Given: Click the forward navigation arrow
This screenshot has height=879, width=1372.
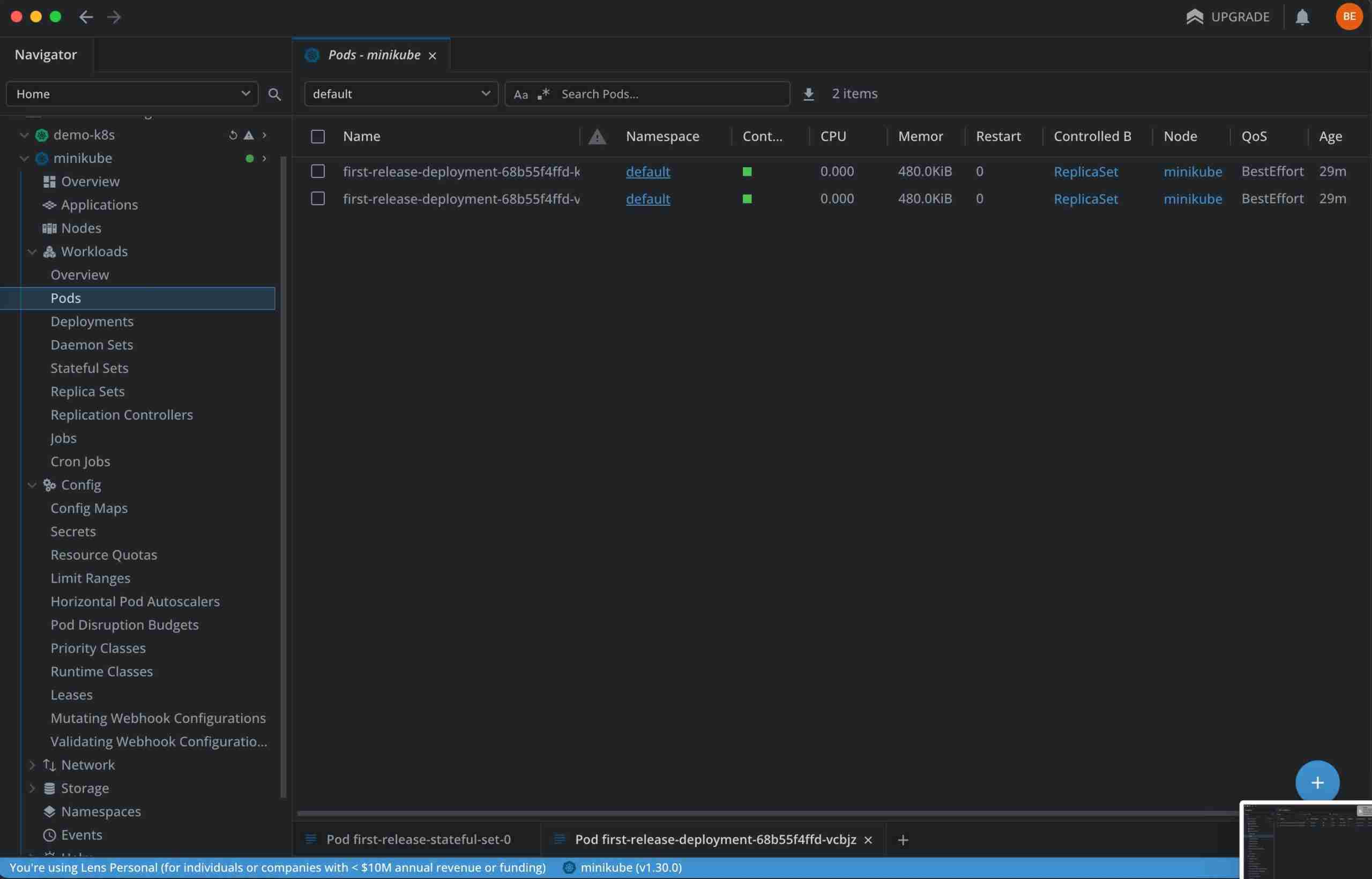Looking at the screenshot, I should [x=114, y=17].
